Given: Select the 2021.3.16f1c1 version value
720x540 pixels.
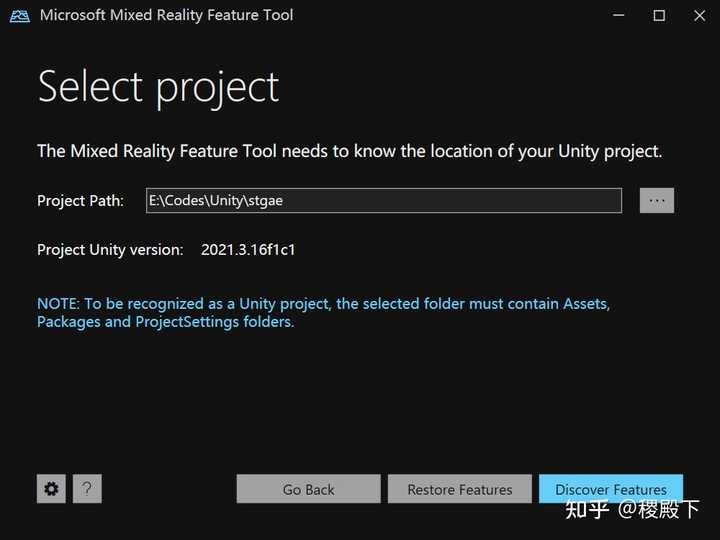Looking at the screenshot, I should pyautogui.click(x=248, y=250).
